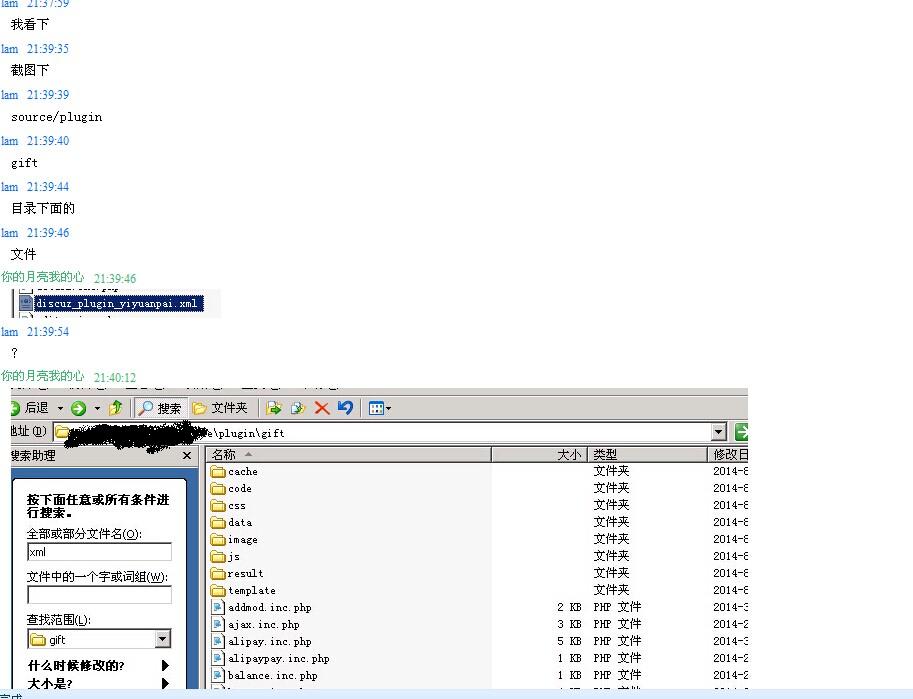The image size is (913, 699).
Task: Select the balance.inc.php file
Action: [264, 675]
